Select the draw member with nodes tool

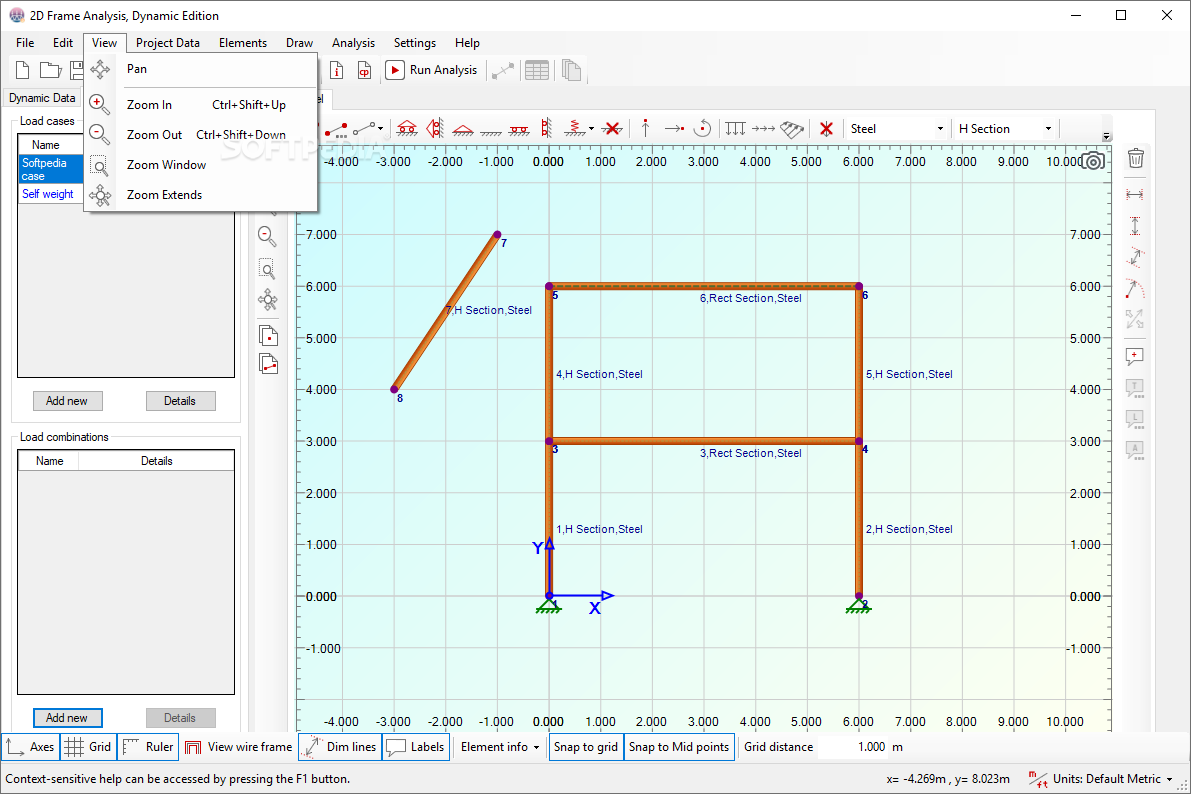pos(336,129)
